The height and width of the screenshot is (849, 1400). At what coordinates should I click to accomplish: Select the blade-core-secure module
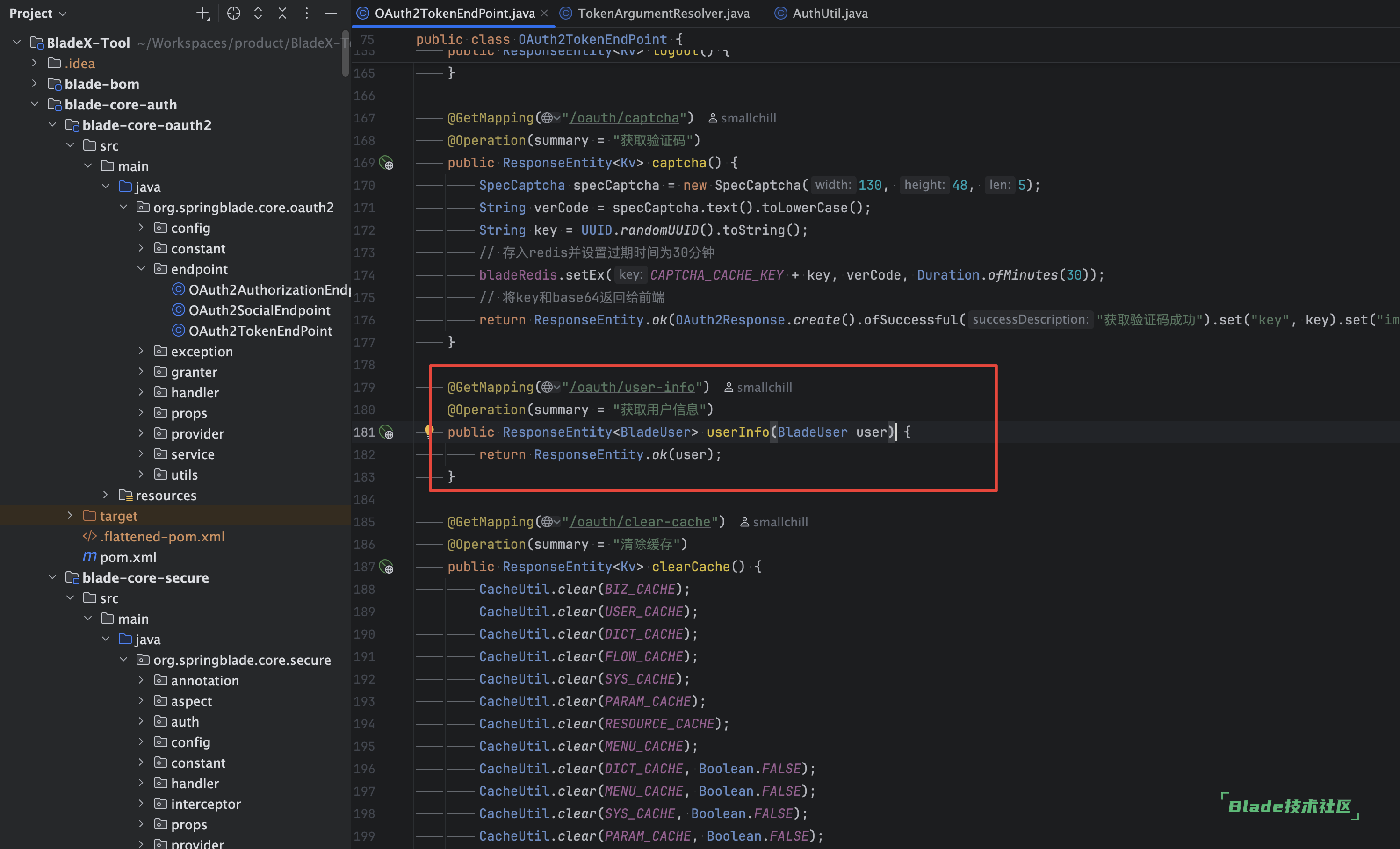(137, 577)
